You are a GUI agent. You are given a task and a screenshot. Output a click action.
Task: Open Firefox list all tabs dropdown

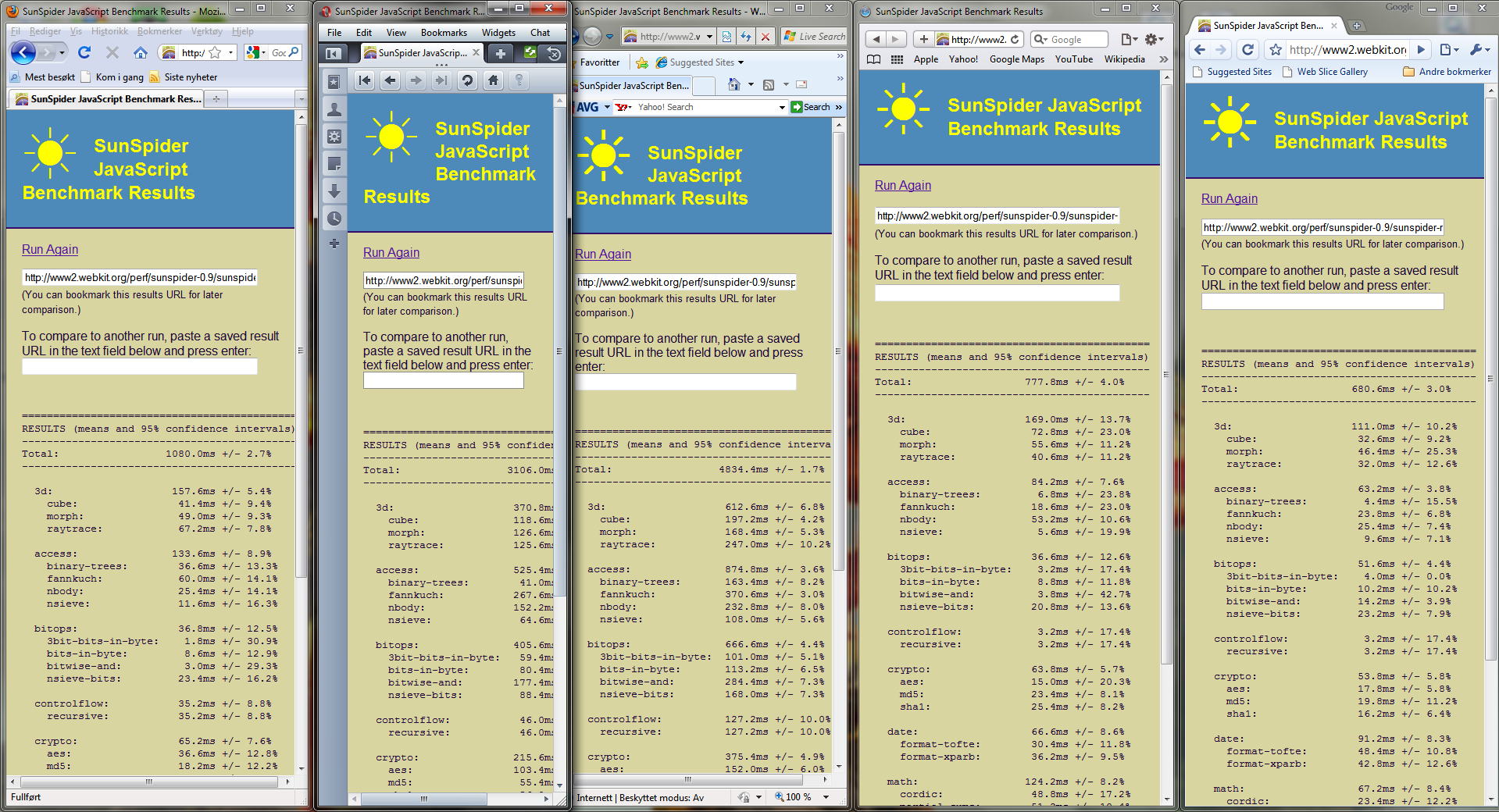click(301, 98)
